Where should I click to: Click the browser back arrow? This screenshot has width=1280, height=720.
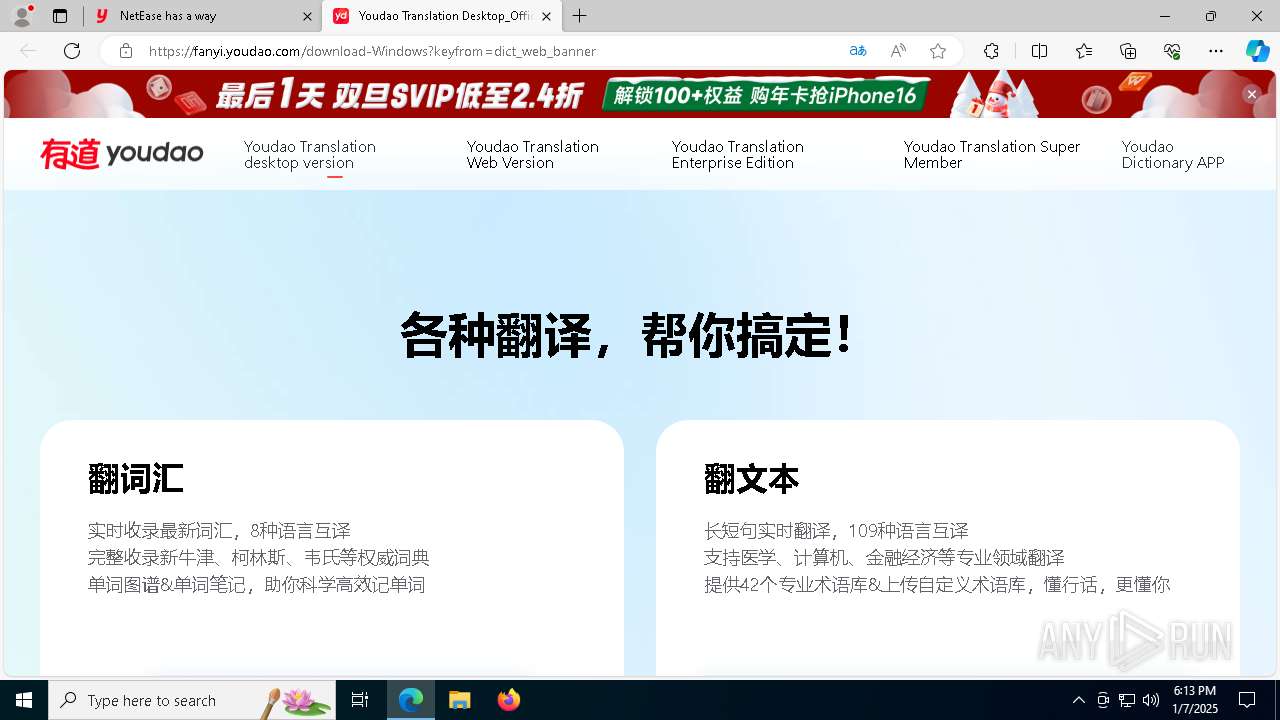point(28,51)
